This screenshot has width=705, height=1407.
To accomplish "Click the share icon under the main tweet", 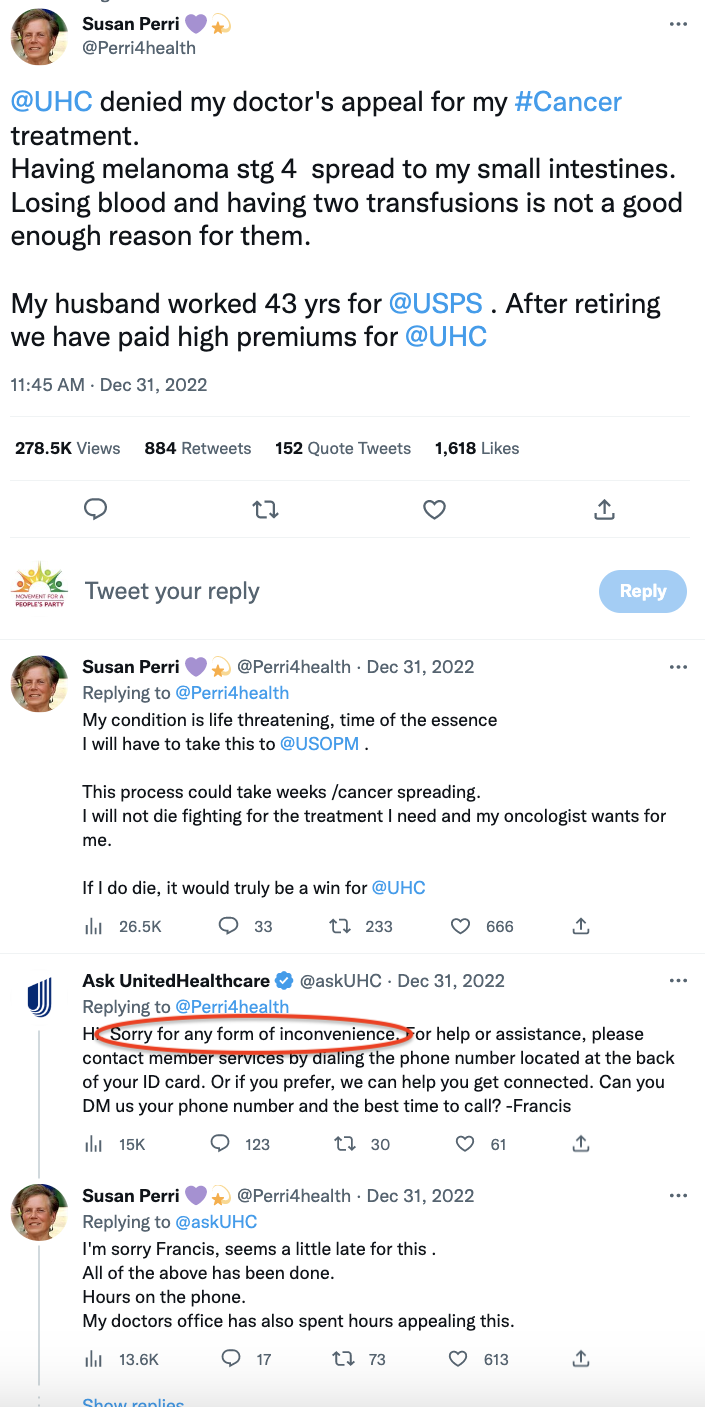I will 604,510.
